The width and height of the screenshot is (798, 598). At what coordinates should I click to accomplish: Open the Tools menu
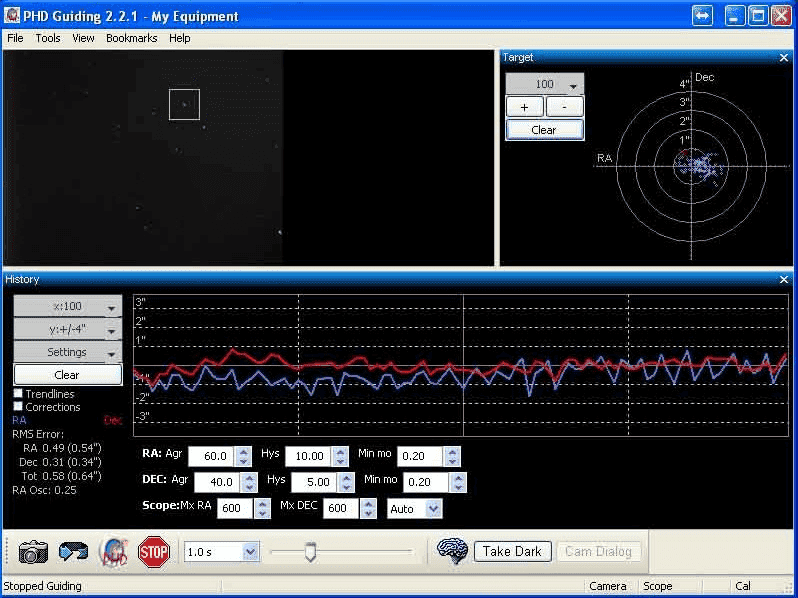[x=48, y=38]
